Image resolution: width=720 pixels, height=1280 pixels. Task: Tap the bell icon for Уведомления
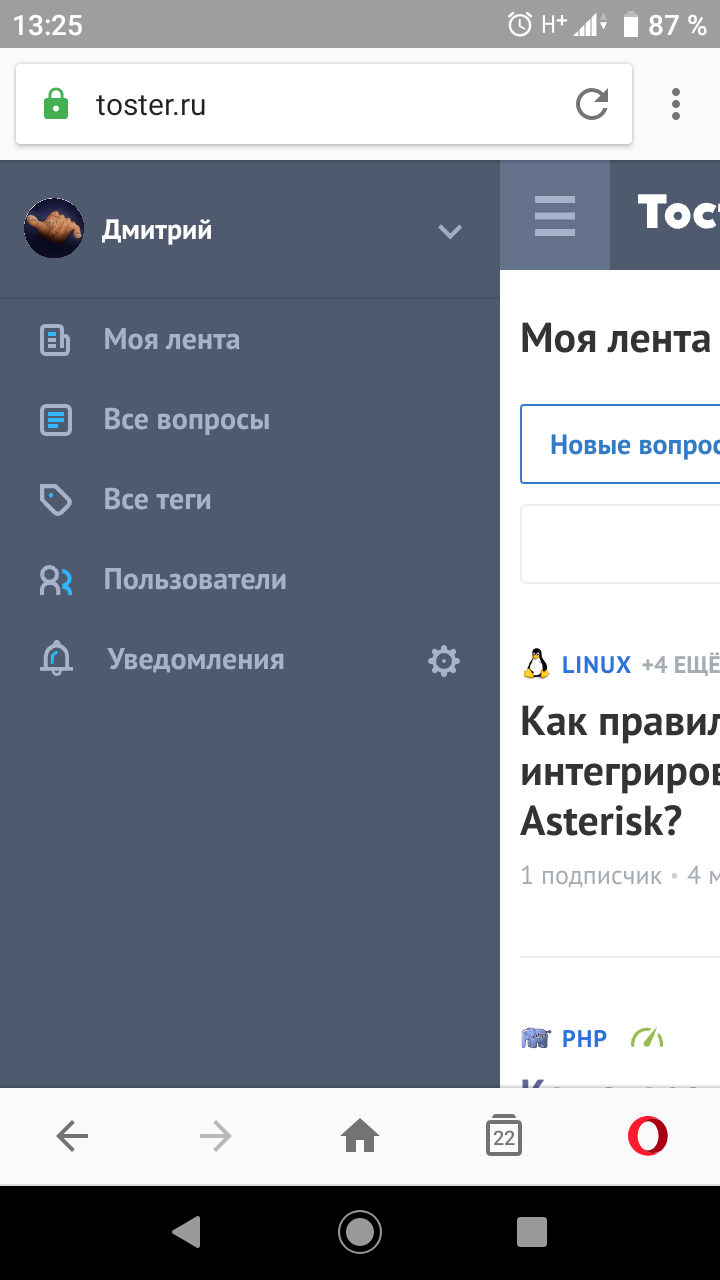click(56, 659)
